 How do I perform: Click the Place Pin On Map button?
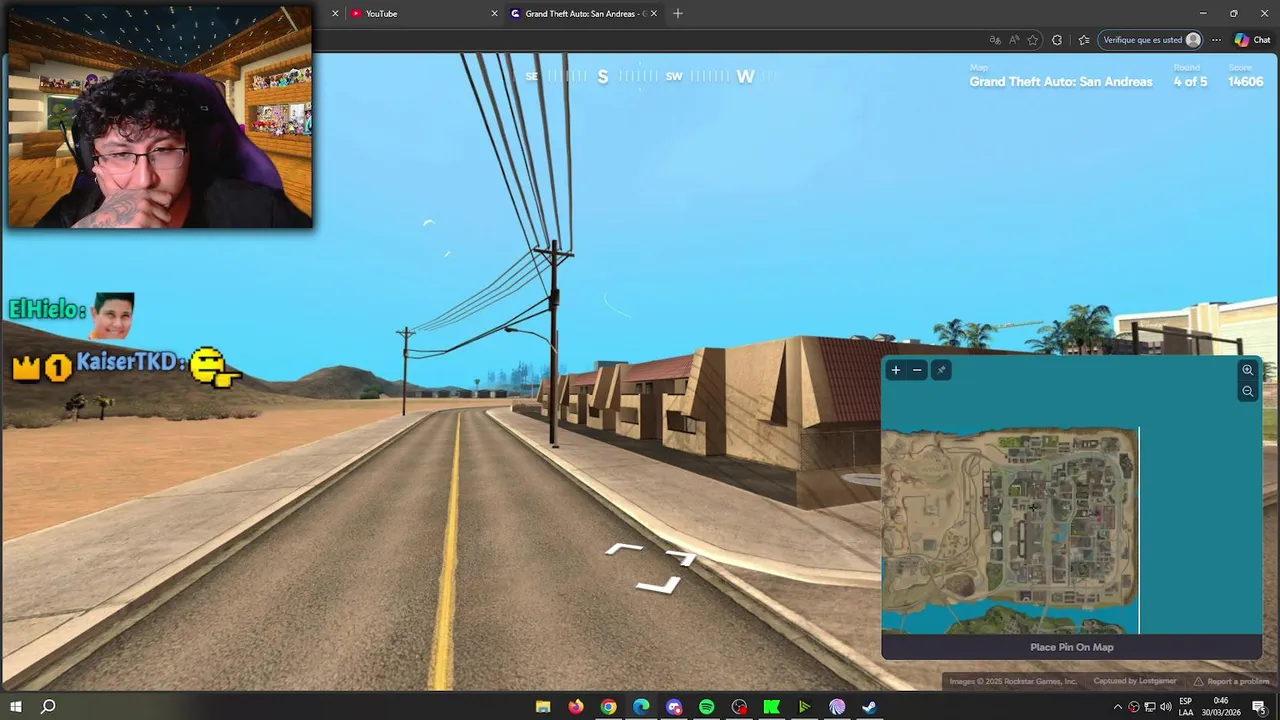1071,647
